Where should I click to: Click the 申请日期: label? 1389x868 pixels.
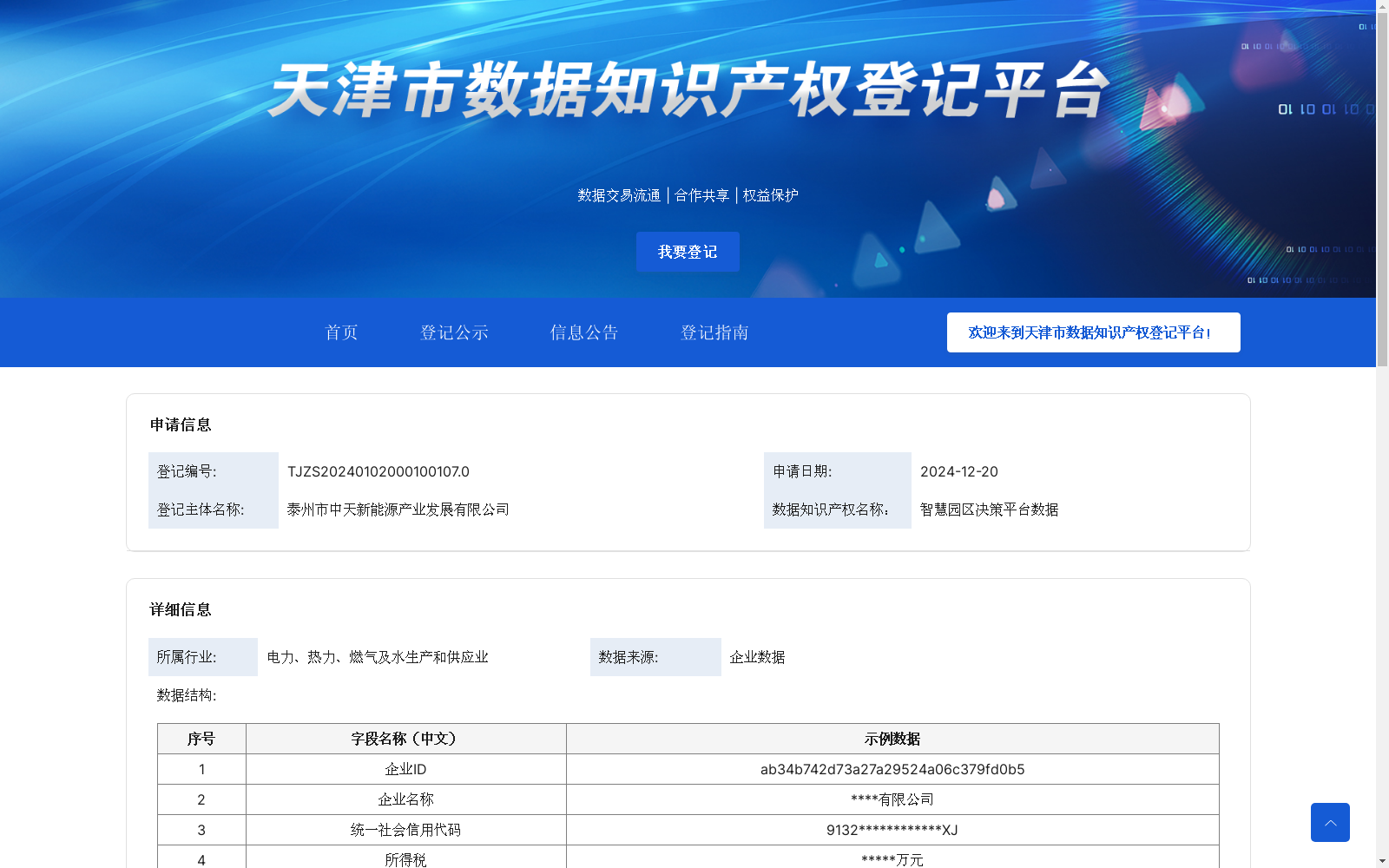coord(802,471)
